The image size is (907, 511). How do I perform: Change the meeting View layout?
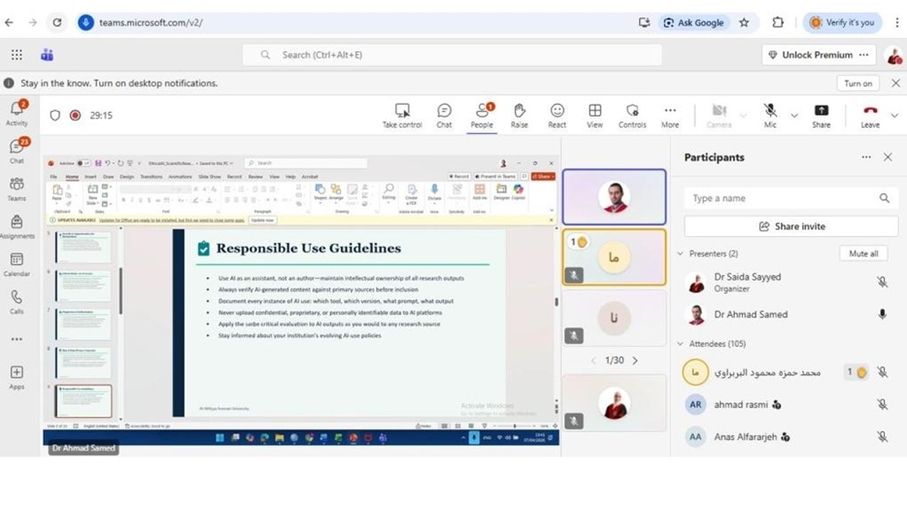(595, 115)
